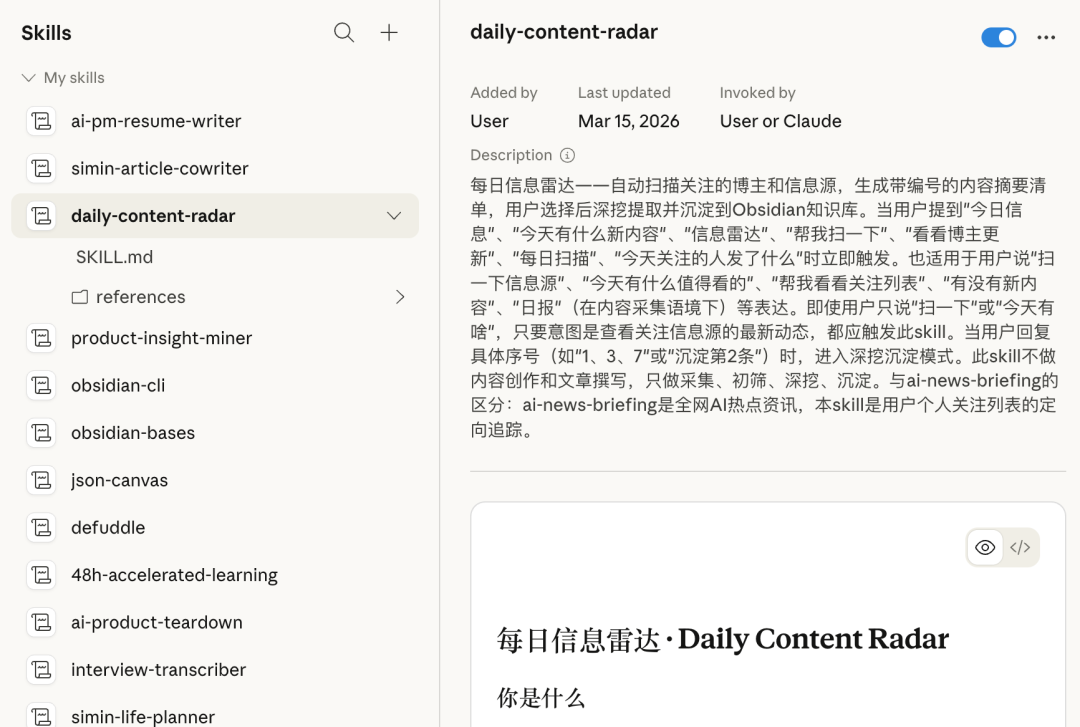The height and width of the screenshot is (727, 1080).
Task: Click the Description info icon
Action: [x=567, y=155]
